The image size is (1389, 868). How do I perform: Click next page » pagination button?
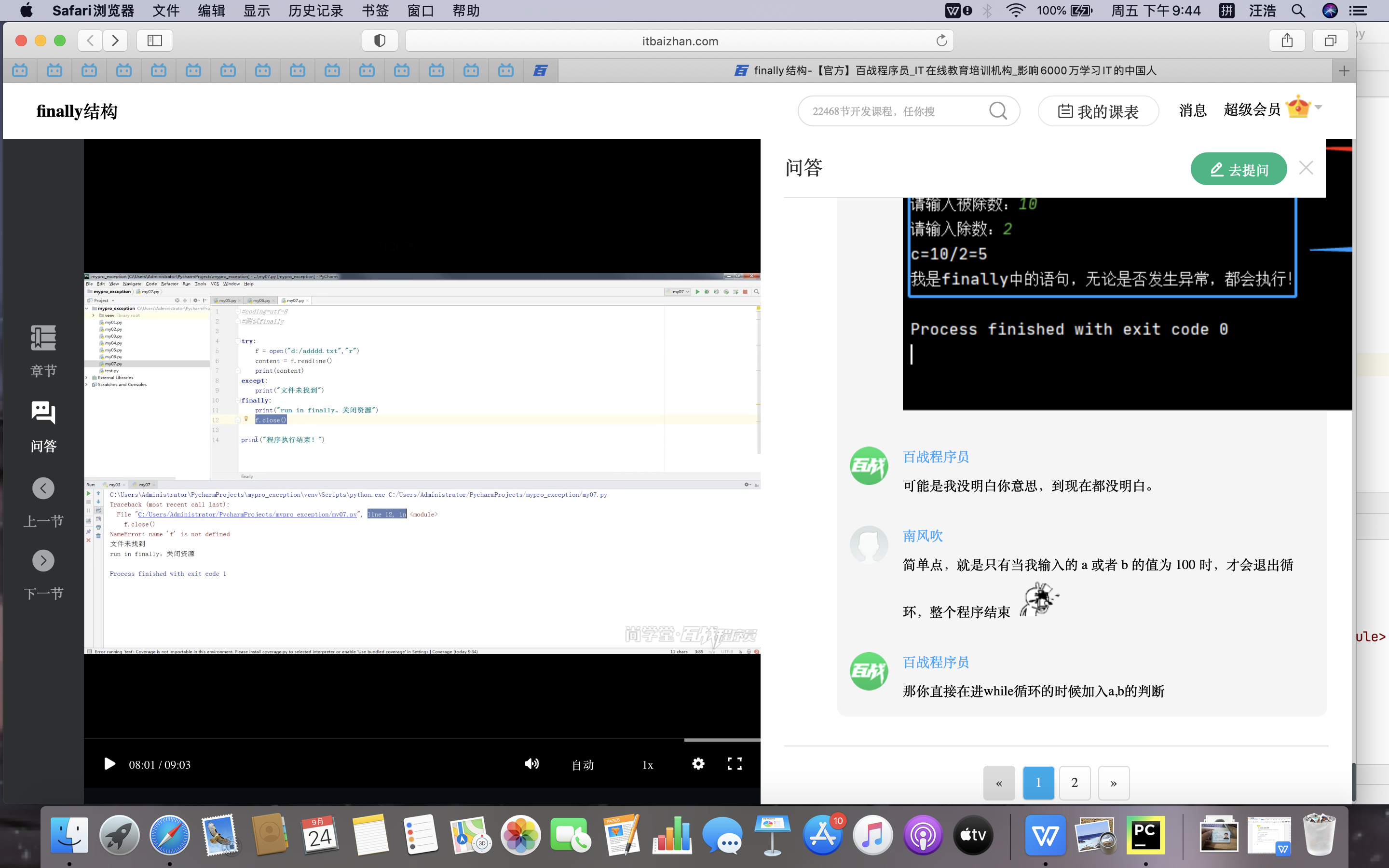click(x=1114, y=783)
